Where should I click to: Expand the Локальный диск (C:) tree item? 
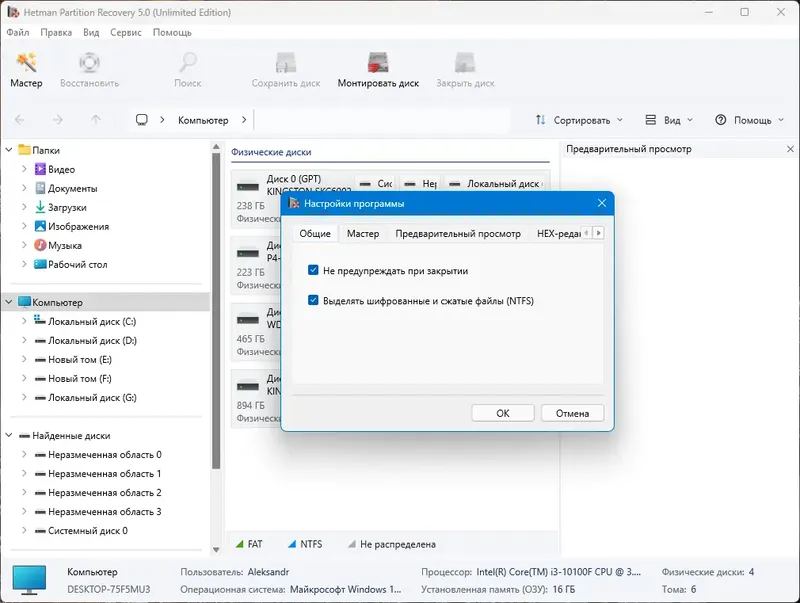(x=26, y=321)
